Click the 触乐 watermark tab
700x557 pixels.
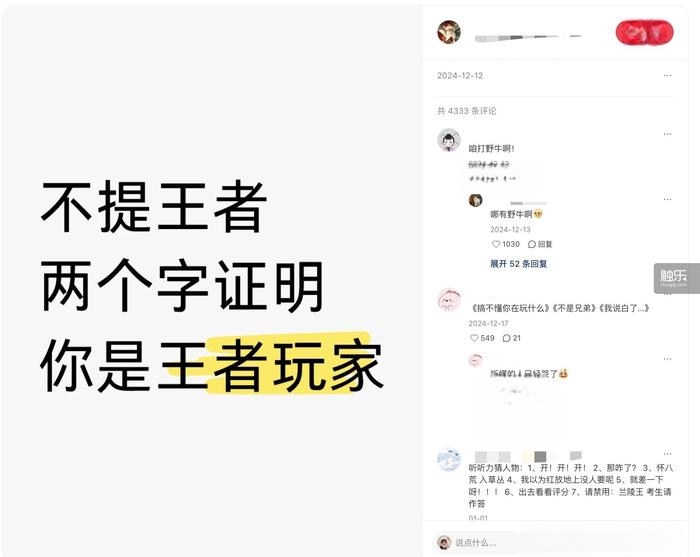[x=676, y=278]
